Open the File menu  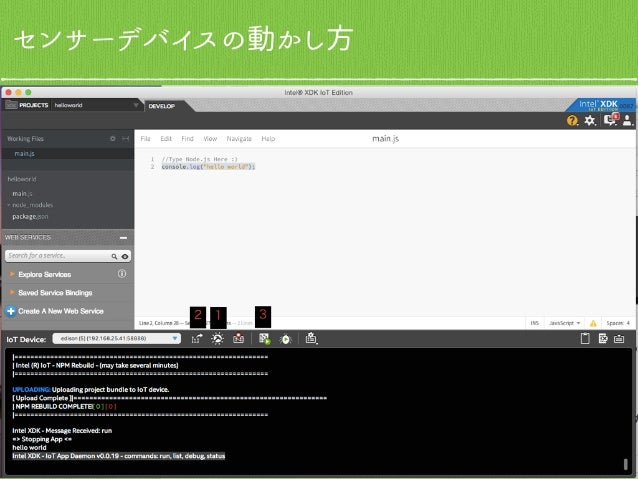click(145, 139)
